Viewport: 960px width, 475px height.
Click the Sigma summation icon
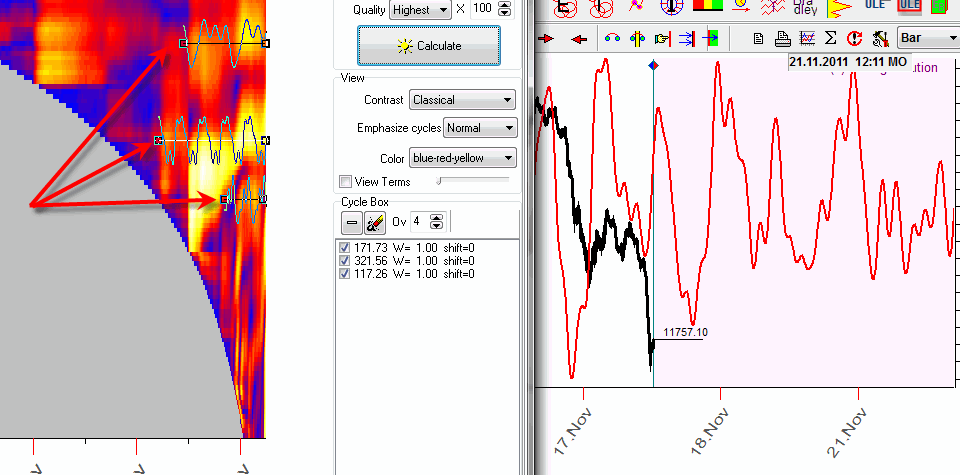[831, 39]
